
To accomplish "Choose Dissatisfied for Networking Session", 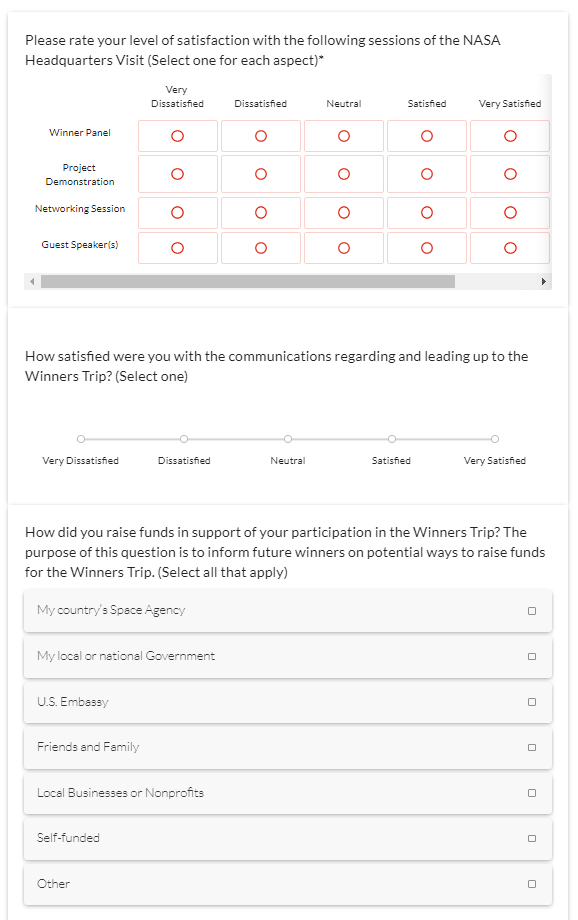I will click(261, 212).
